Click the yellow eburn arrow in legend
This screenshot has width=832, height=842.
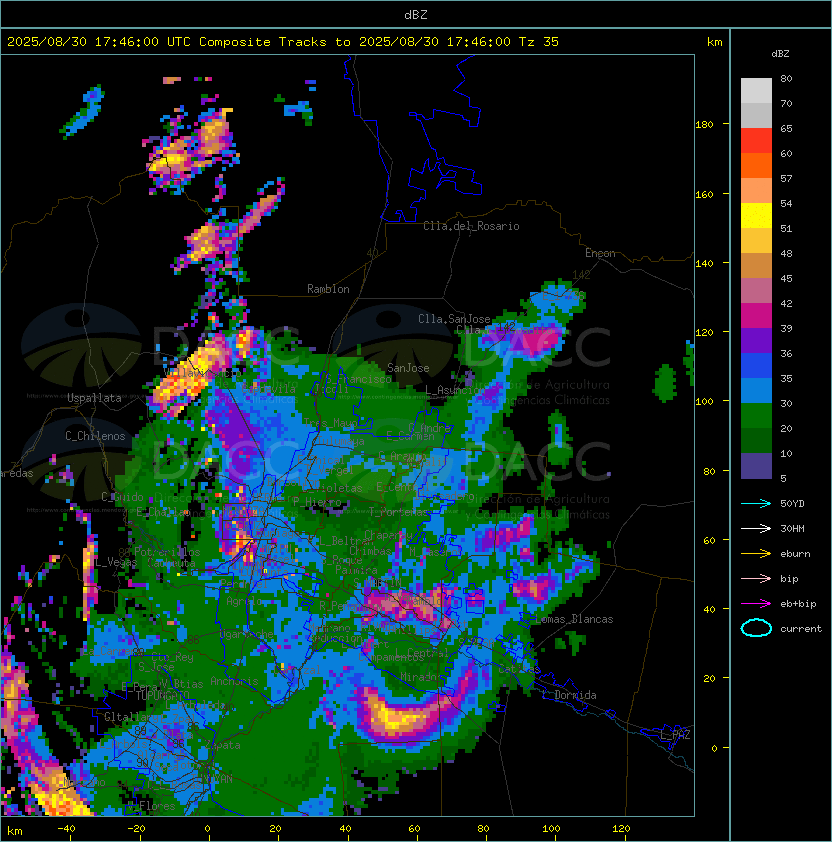pyautogui.click(x=756, y=554)
